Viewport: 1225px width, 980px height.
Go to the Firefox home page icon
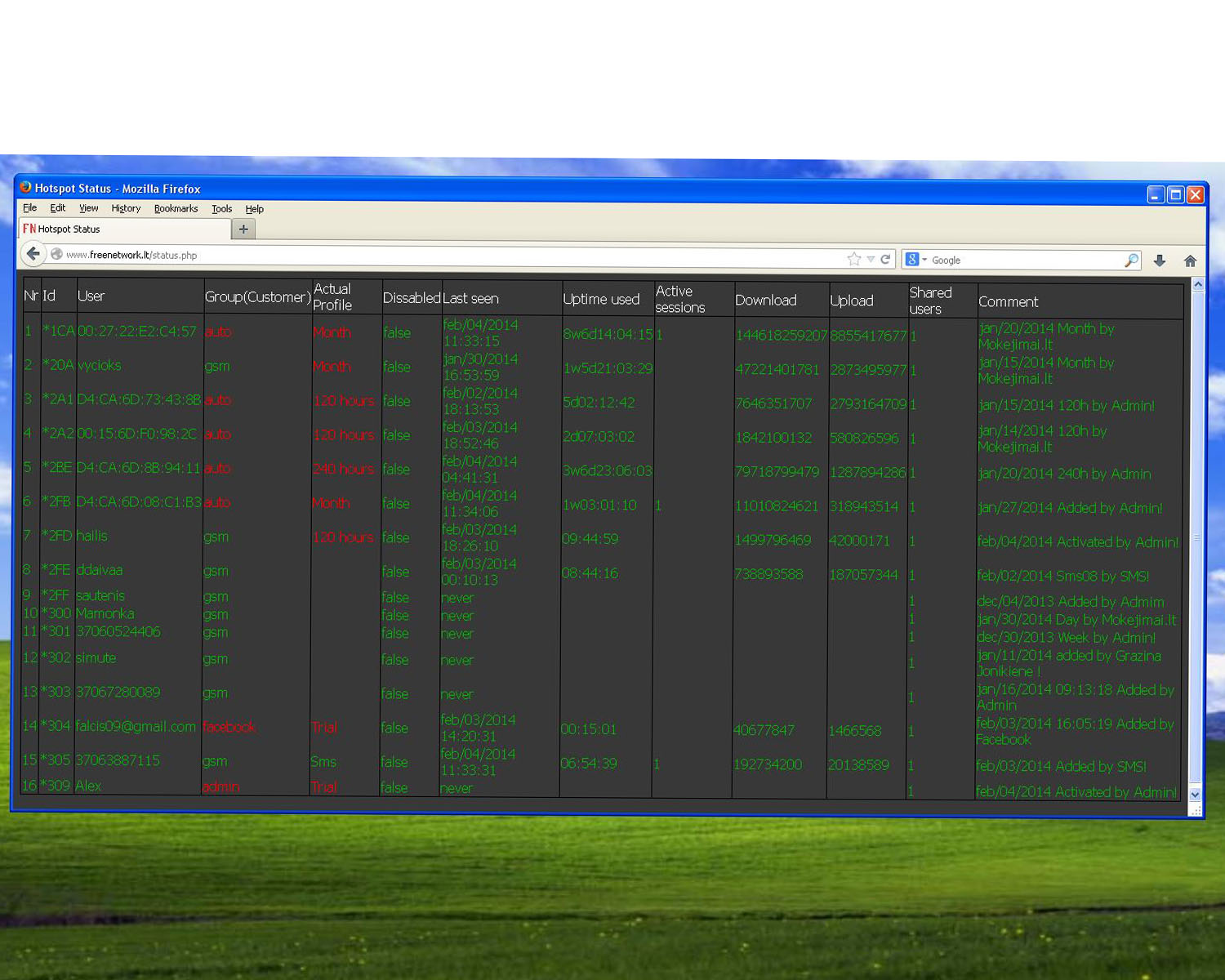pyautogui.click(x=1190, y=261)
